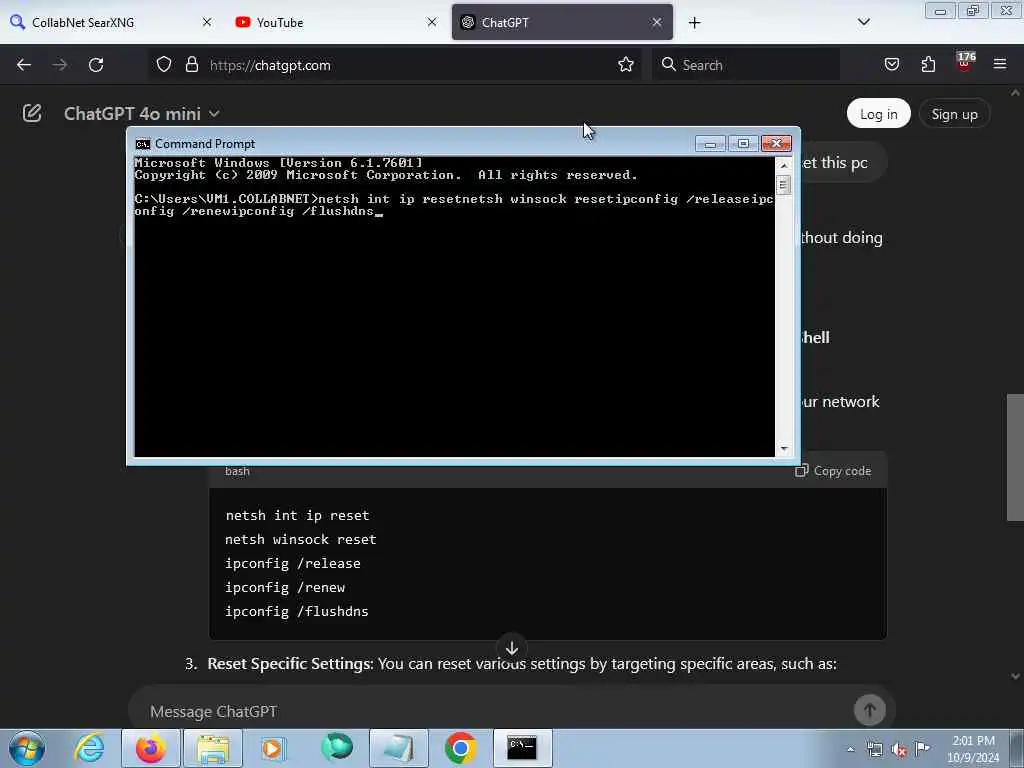Screen dimensions: 1024x768
Task: Open the network tray icon
Action: [x=874, y=750]
